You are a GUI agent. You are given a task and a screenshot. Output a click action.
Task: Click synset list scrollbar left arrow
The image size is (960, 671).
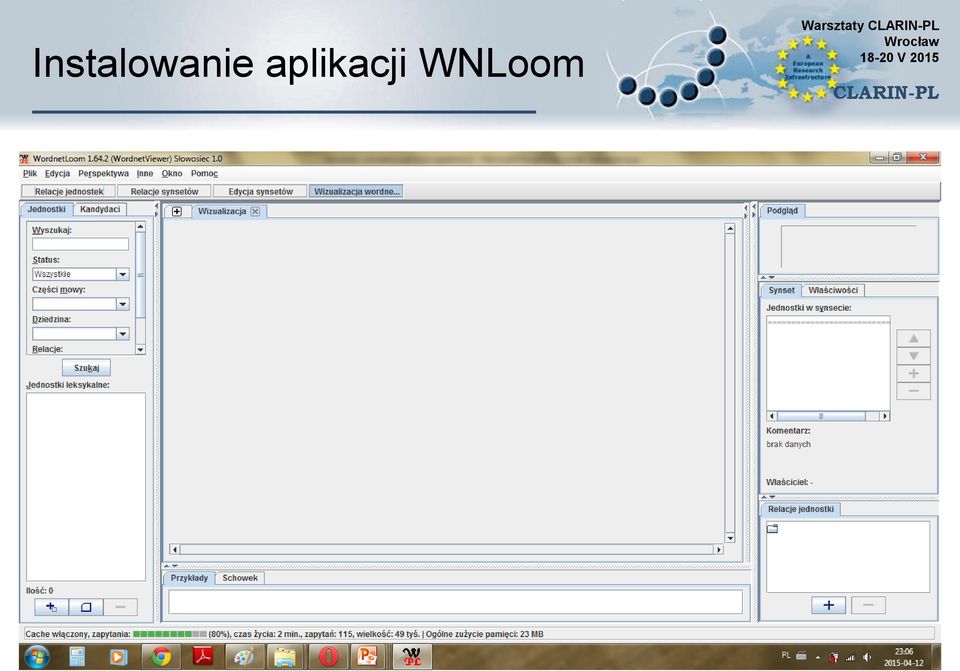click(x=772, y=416)
